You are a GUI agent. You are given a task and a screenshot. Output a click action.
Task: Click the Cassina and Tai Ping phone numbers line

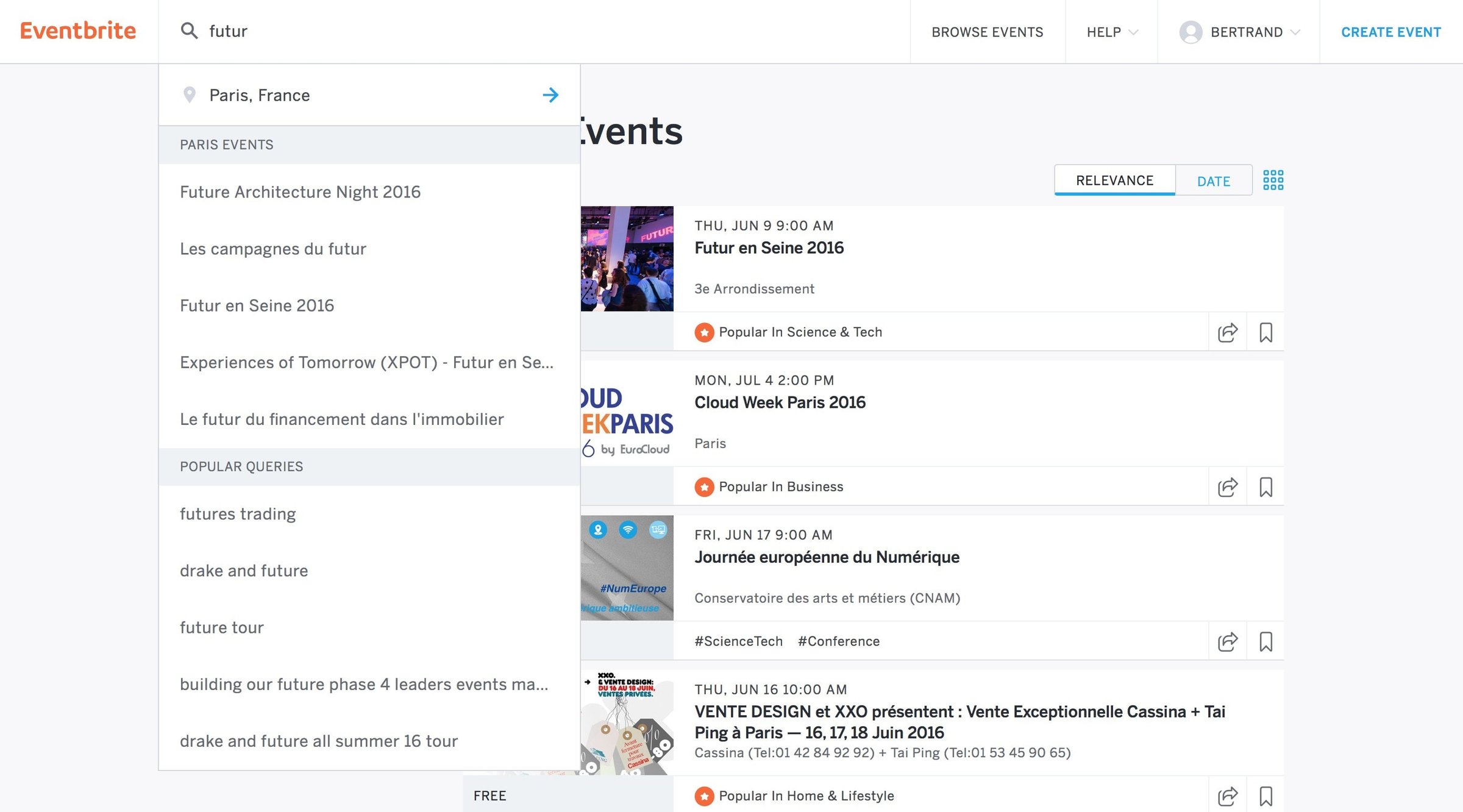[883, 752]
